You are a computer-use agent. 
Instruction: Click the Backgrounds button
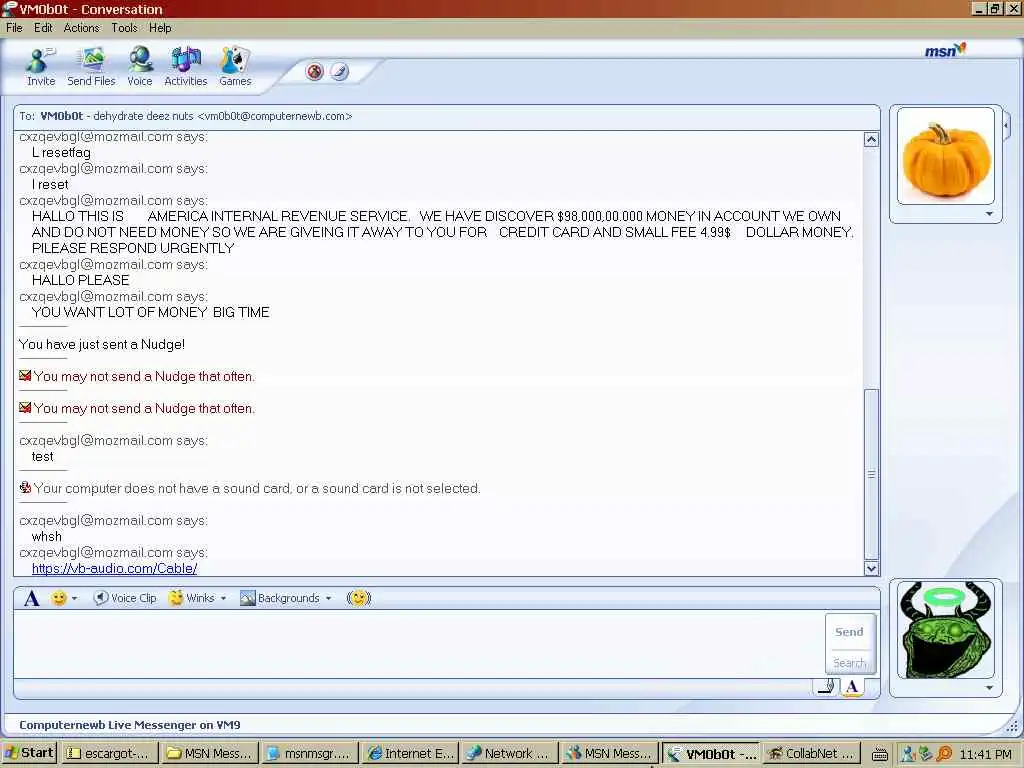(x=280, y=598)
